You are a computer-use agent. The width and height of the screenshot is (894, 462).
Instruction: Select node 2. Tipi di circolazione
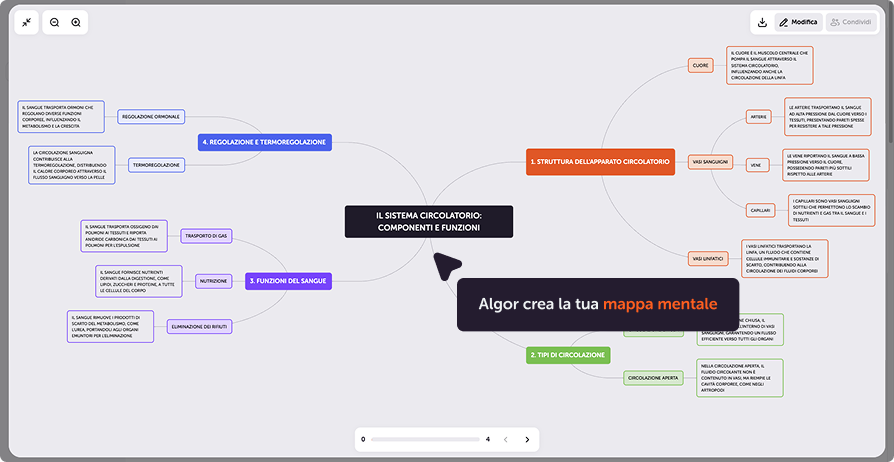pos(567,355)
